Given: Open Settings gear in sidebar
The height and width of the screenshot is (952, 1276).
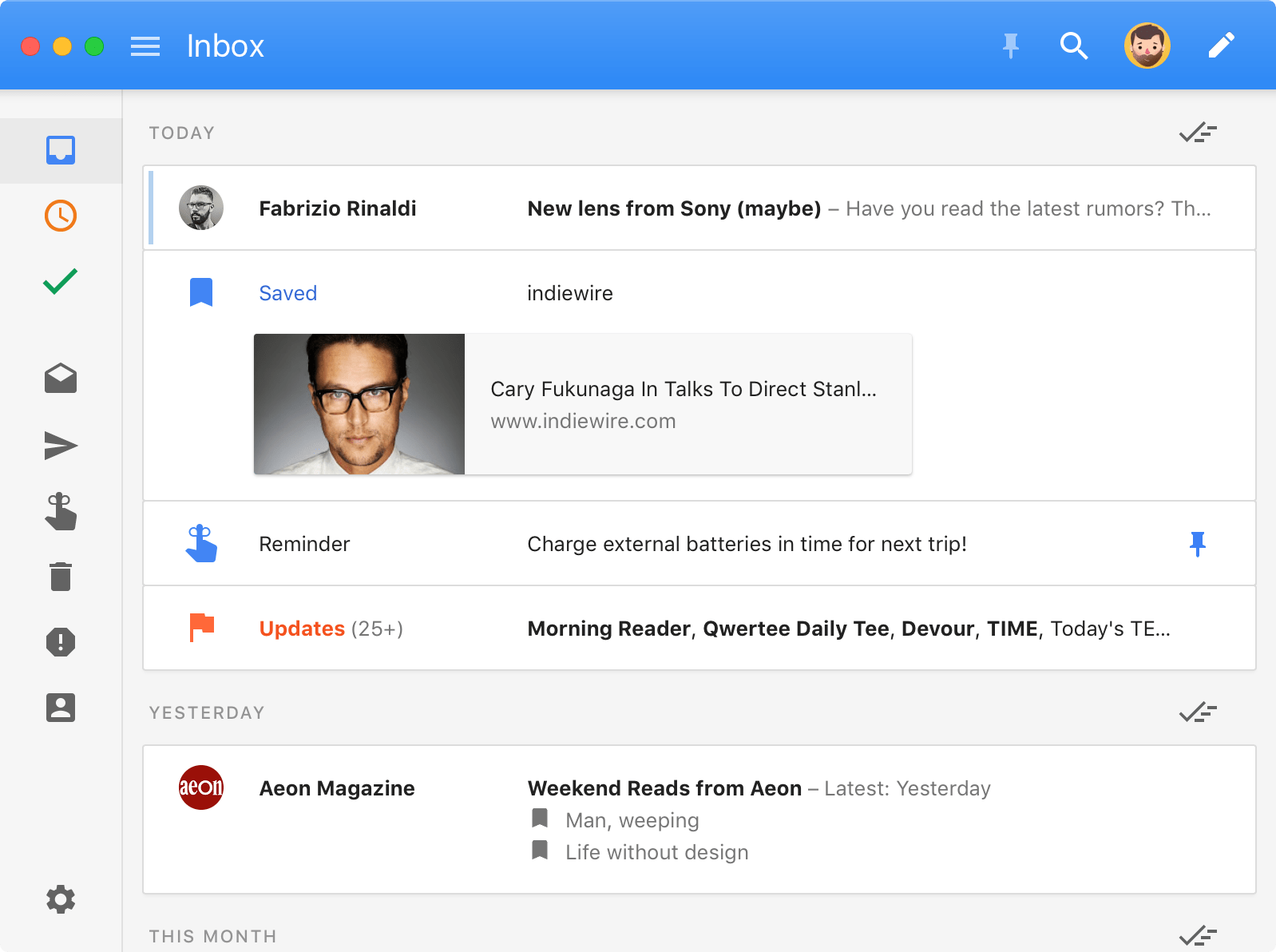Looking at the screenshot, I should pyautogui.click(x=61, y=899).
